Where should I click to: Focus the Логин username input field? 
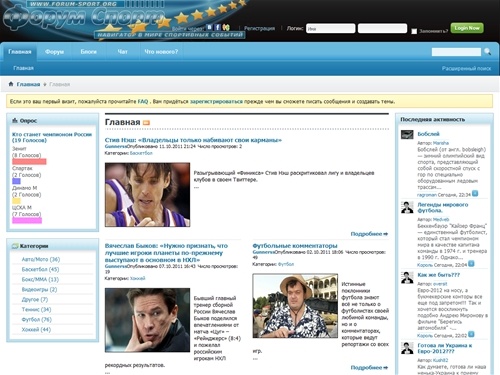(331, 28)
